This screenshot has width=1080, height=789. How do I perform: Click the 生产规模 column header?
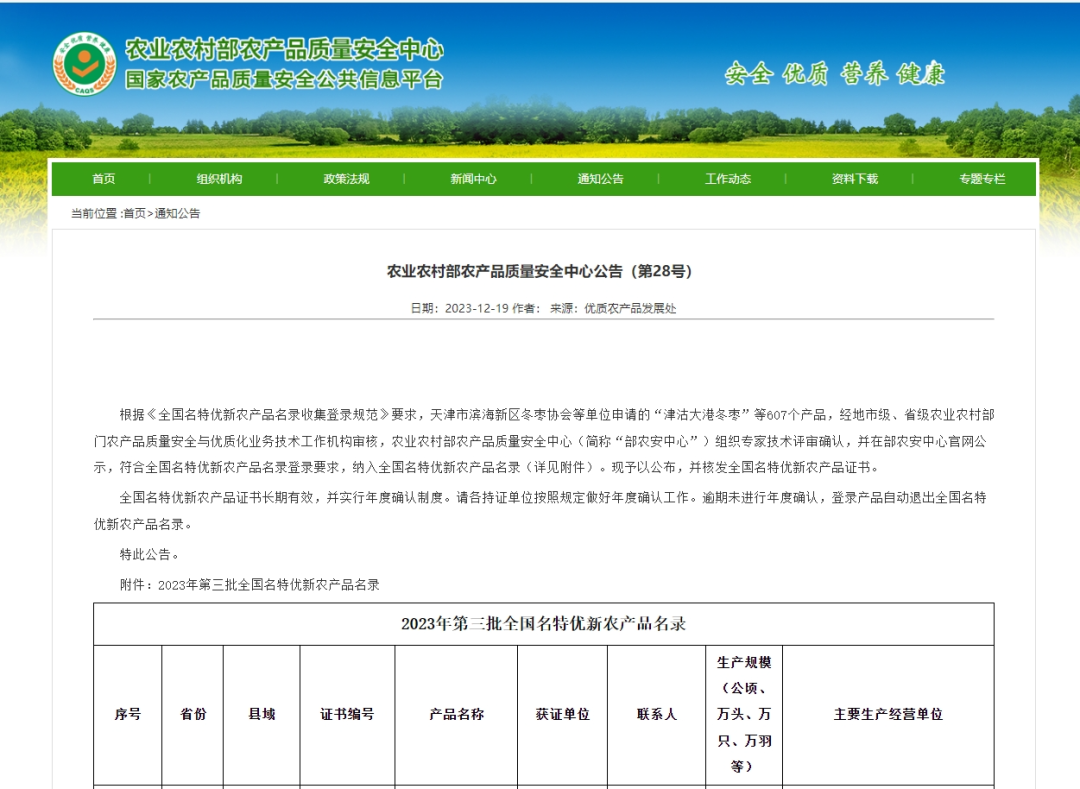[x=744, y=715]
